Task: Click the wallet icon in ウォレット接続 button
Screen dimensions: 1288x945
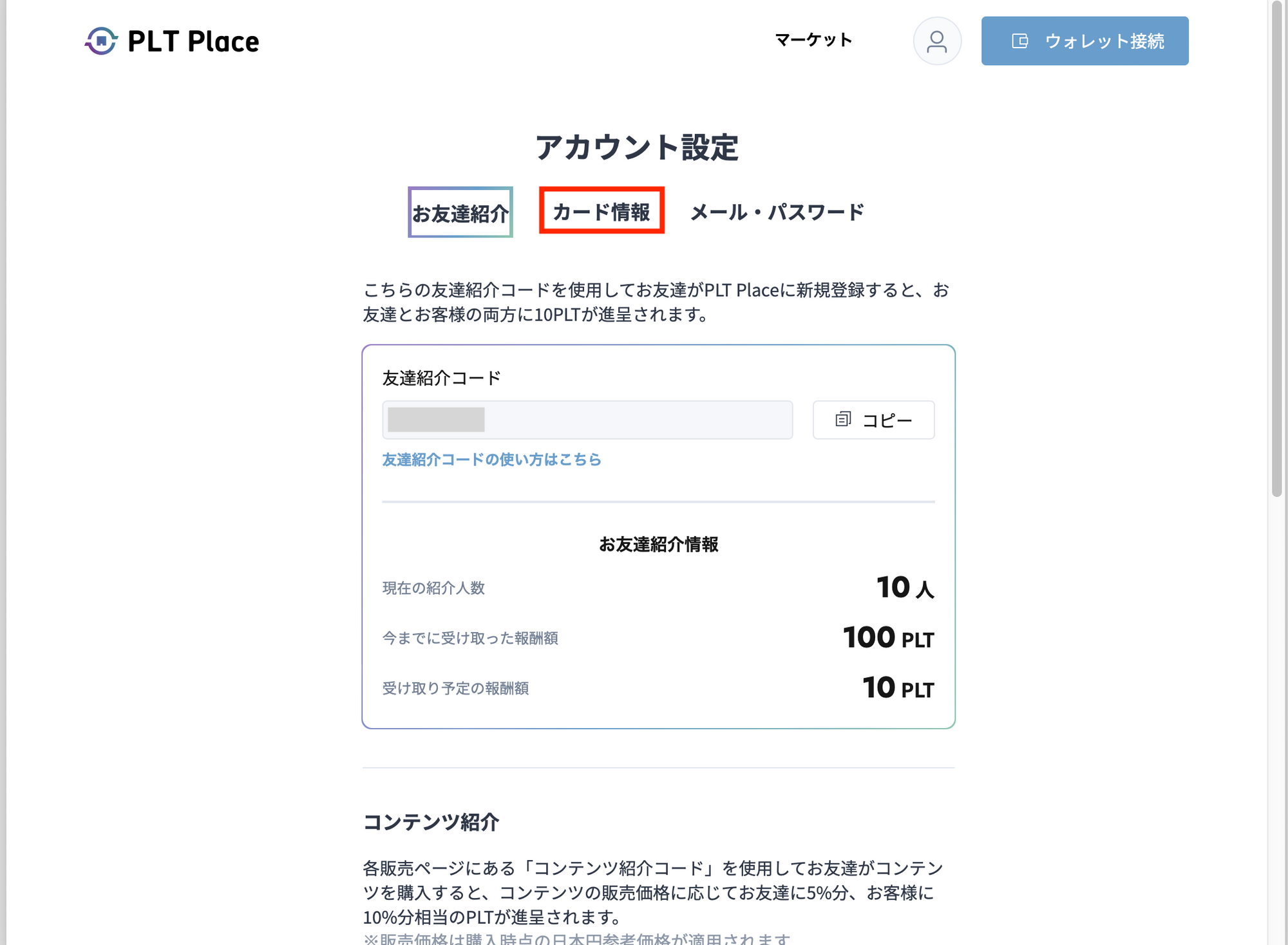Action: tap(1019, 41)
